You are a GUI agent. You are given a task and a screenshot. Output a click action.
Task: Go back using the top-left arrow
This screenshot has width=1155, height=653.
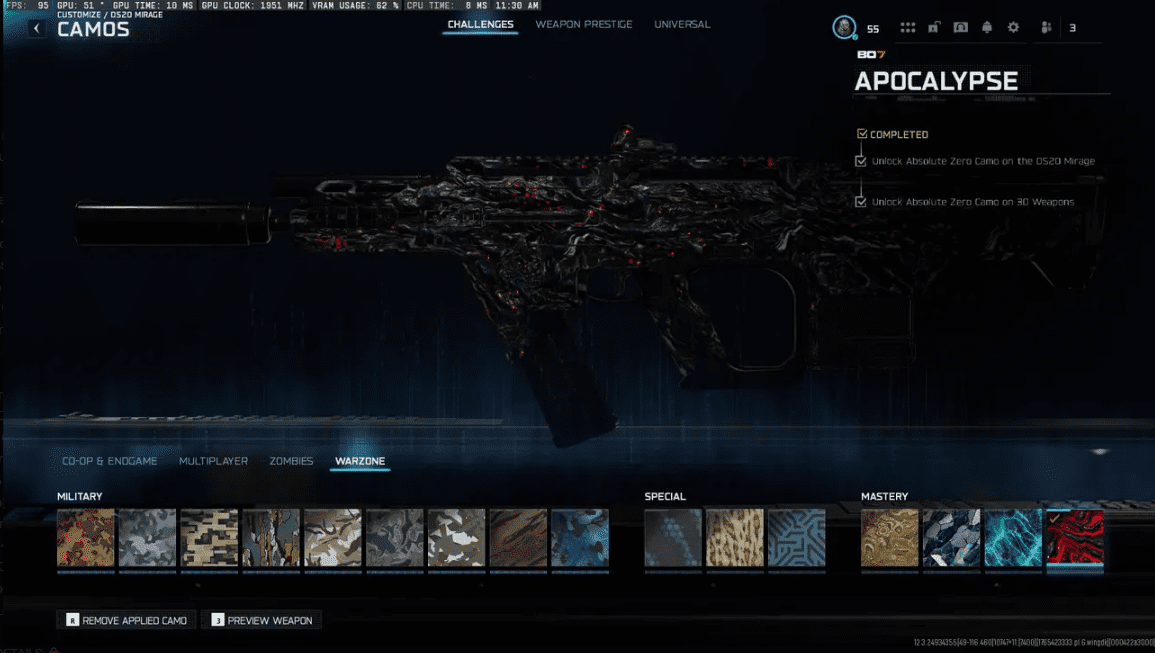point(37,29)
